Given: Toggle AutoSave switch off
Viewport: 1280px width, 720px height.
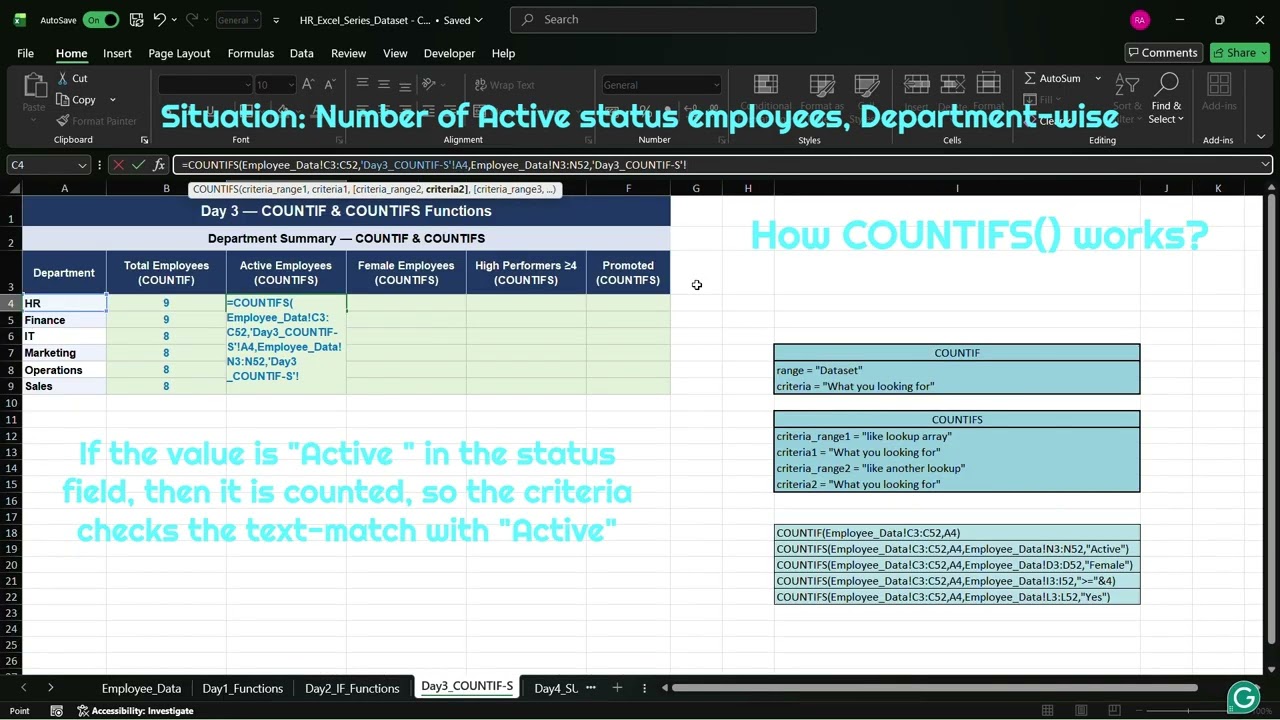Looking at the screenshot, I should tap(101, 20).
